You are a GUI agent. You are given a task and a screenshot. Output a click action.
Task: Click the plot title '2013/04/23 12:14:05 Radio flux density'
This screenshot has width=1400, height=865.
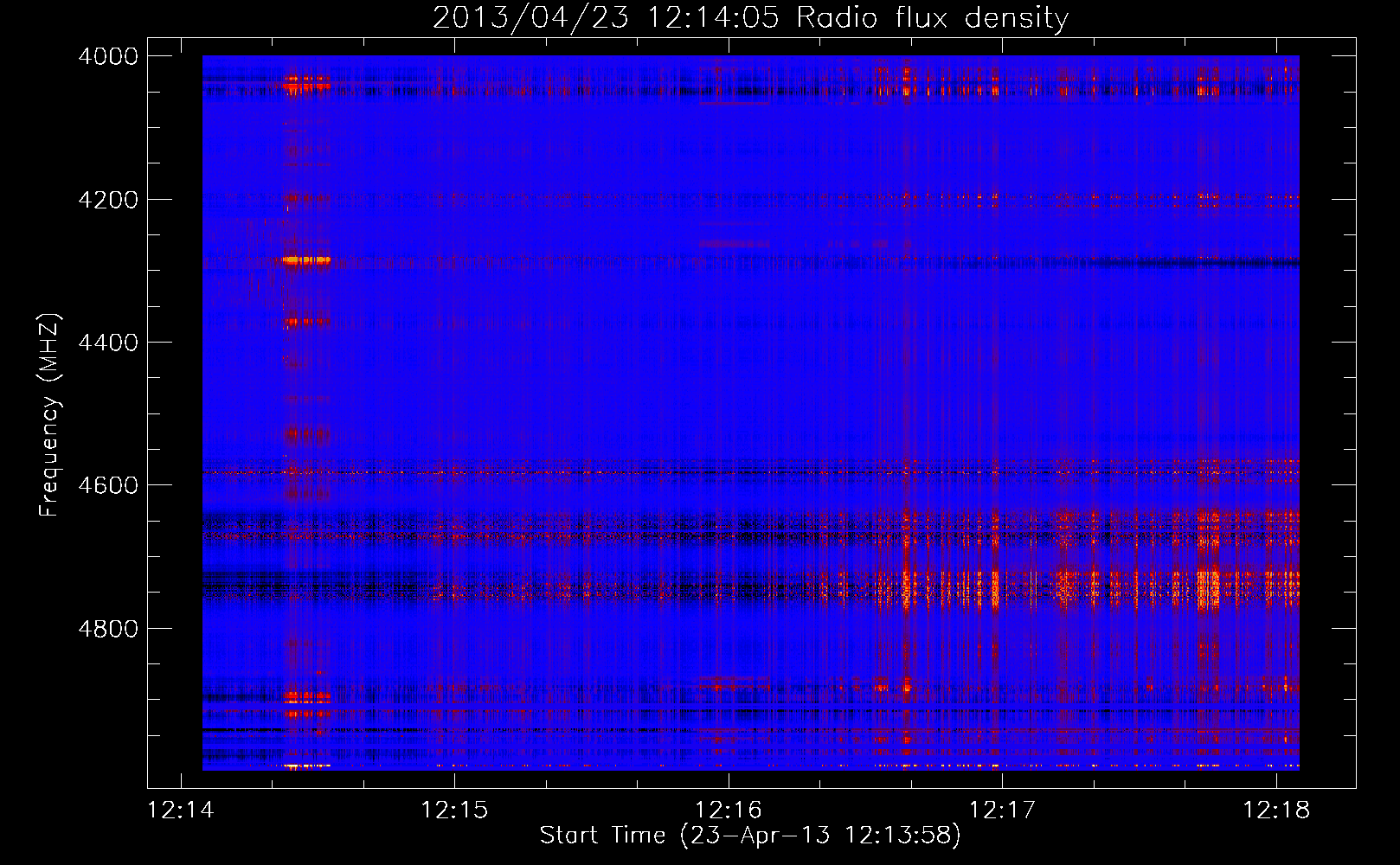751,17
